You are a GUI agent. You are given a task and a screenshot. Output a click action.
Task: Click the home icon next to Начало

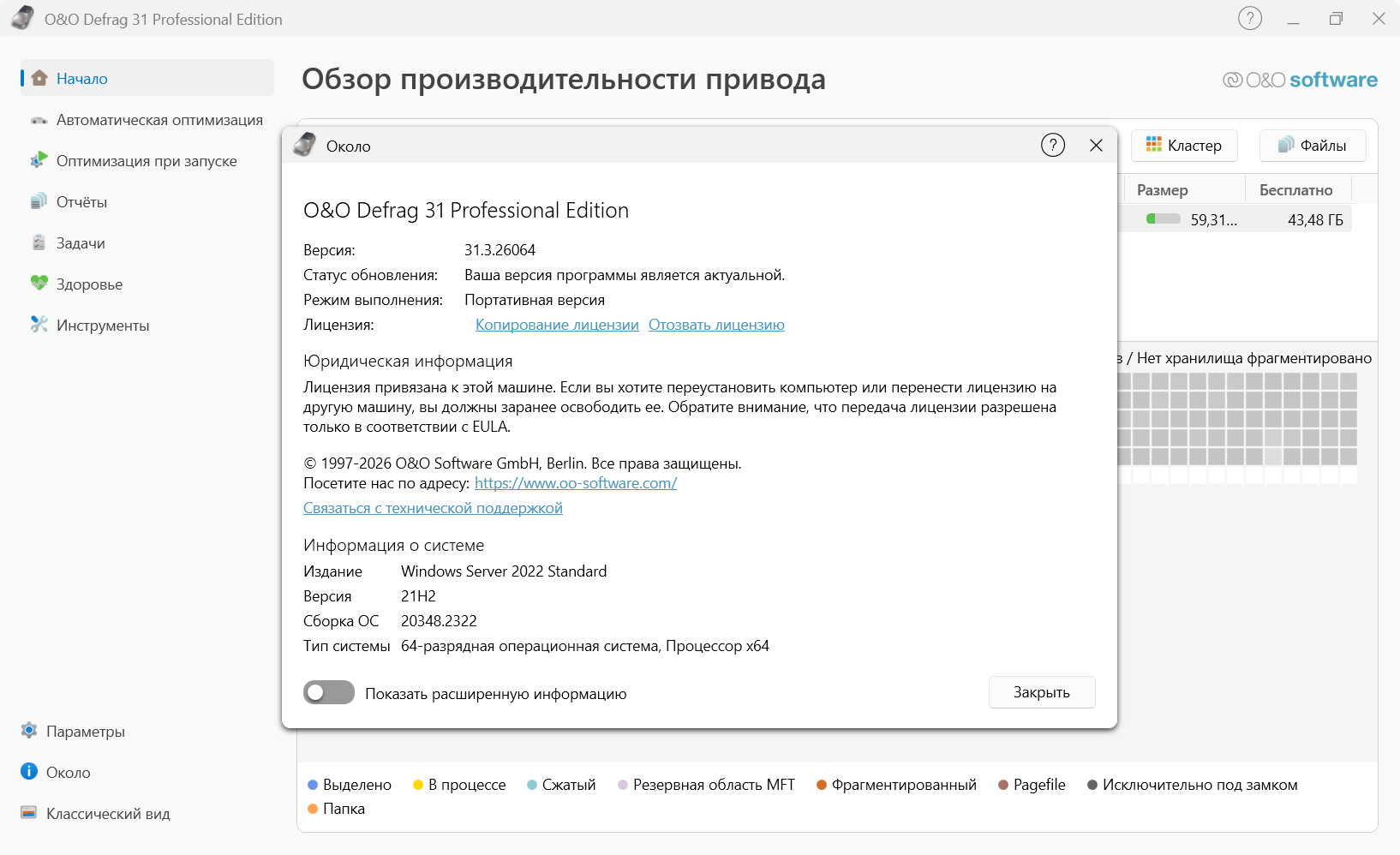pyautogui.click(x=39, y=78)
